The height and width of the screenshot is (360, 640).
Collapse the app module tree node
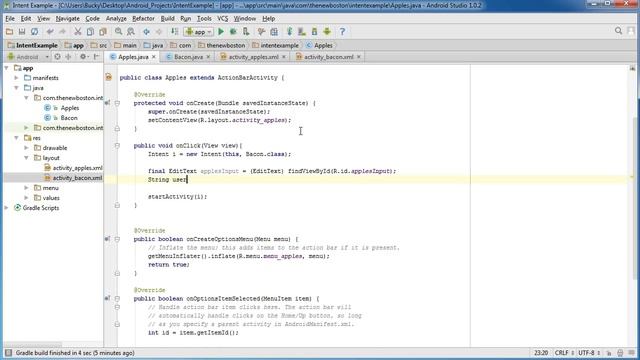pos(7,68)
